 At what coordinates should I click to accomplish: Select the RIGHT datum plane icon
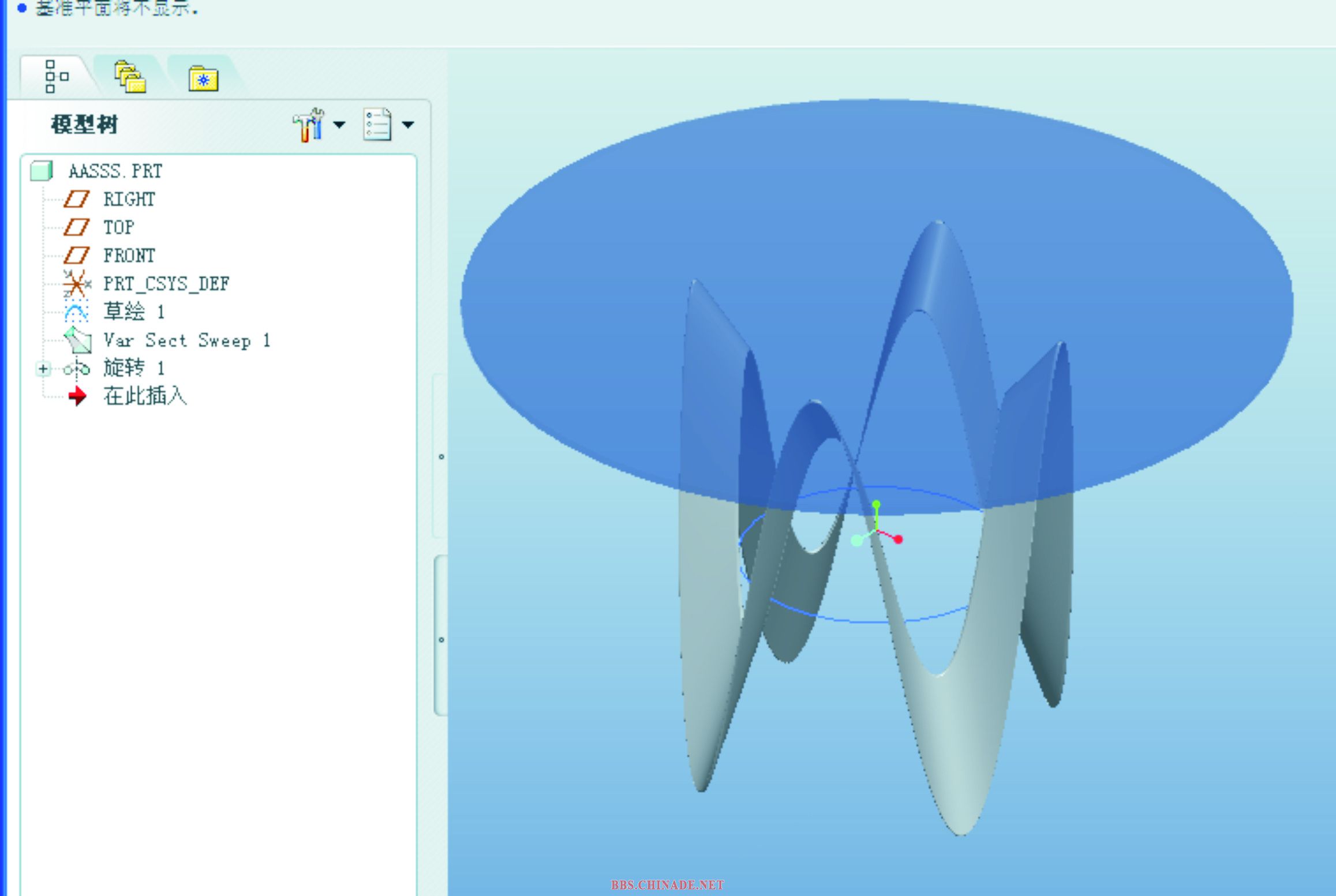(76, 200)
